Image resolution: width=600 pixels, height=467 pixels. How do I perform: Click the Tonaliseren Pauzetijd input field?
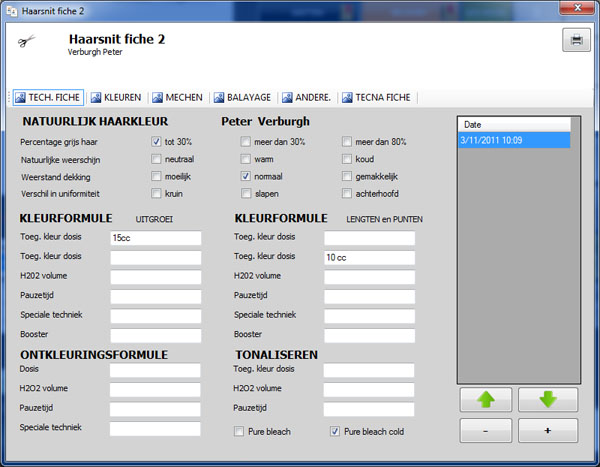tap(369, 409)
